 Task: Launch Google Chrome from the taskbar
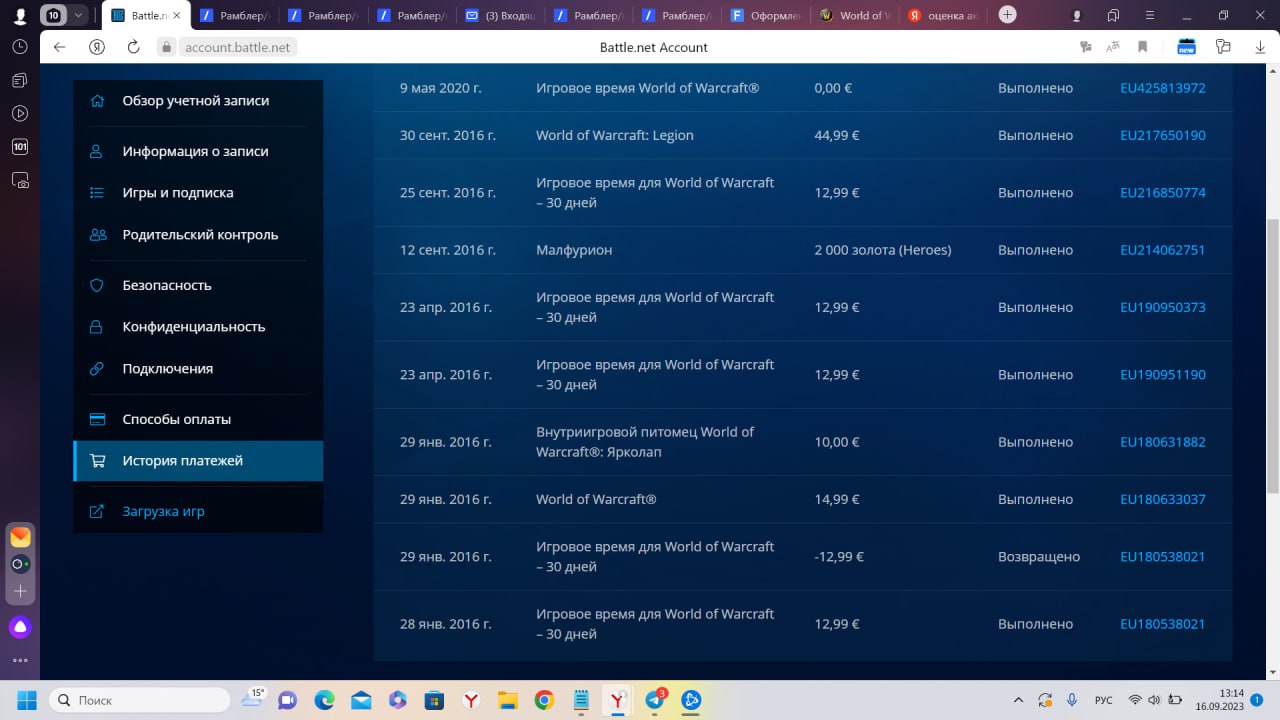click(544, 700)
